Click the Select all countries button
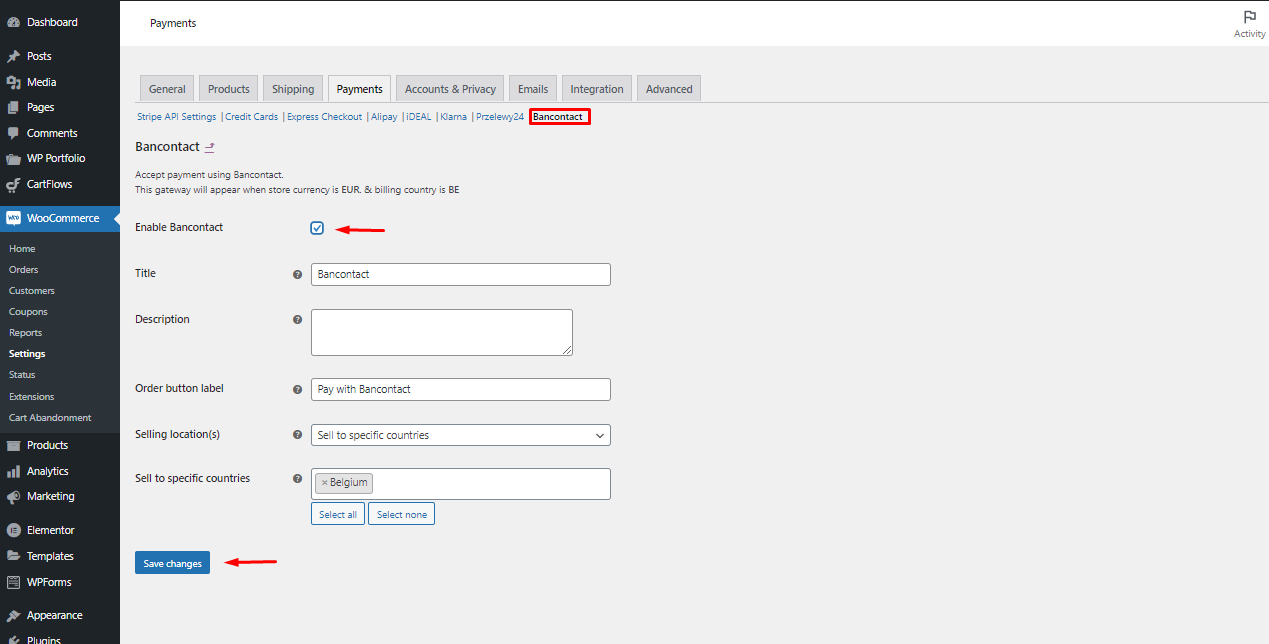1269x644 pixels. (338, 514)
